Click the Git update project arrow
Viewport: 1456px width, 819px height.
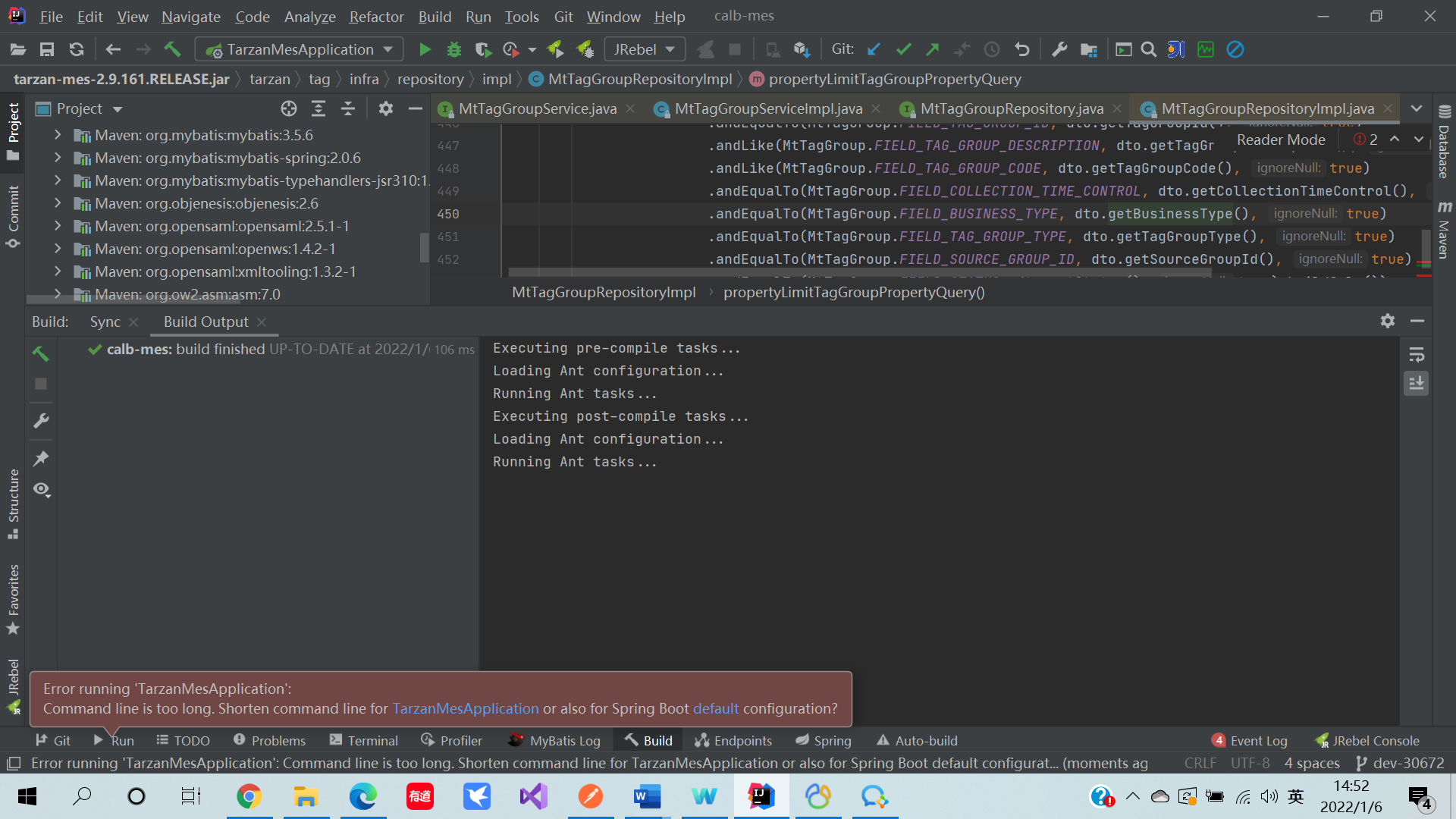tap(874, 49)
